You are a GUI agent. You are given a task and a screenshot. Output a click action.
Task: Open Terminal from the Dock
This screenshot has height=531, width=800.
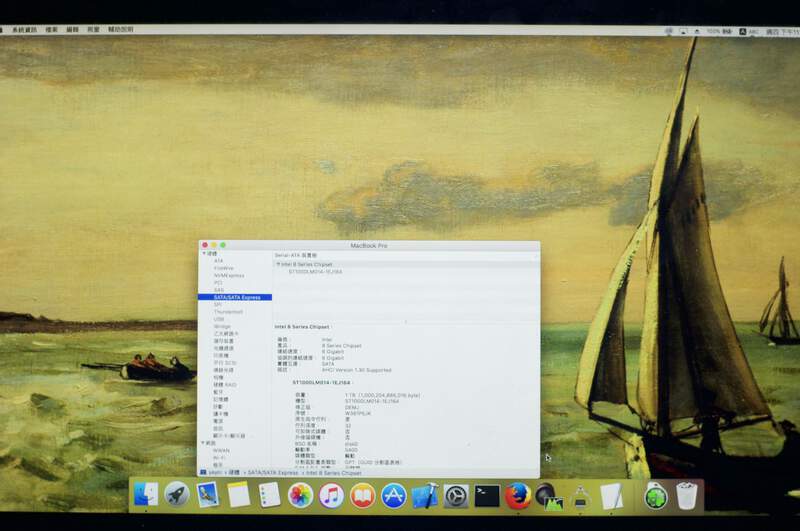pyautogui.click(x=487, y=496)
